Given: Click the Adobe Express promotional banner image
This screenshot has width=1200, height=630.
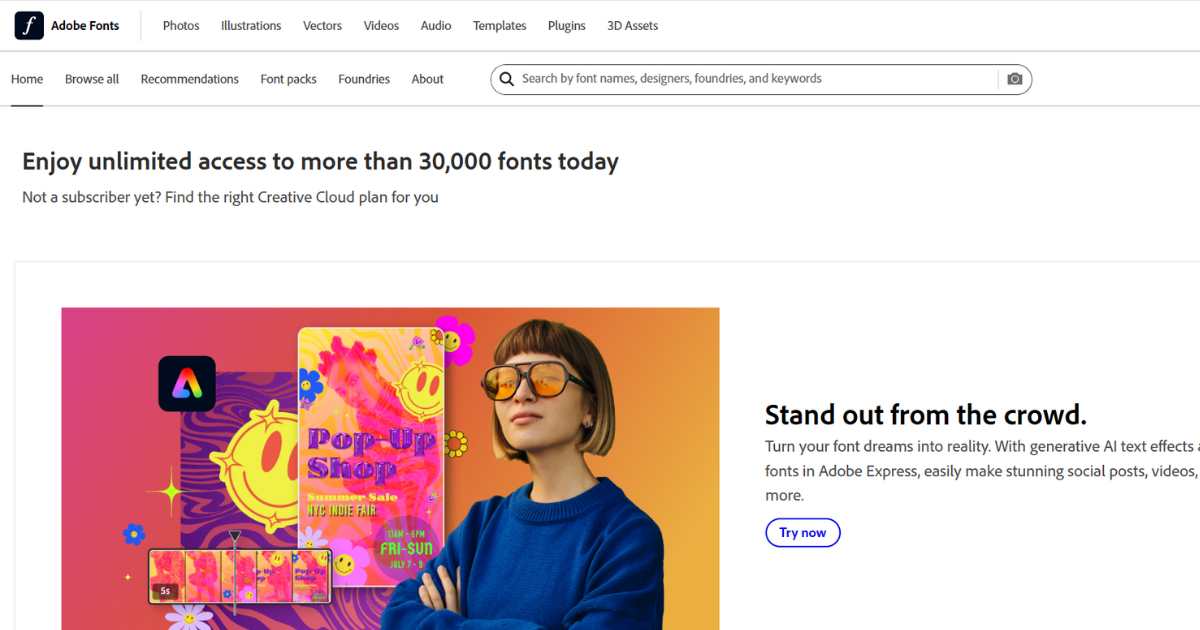Looking at the screenshot, I should 390,468.
